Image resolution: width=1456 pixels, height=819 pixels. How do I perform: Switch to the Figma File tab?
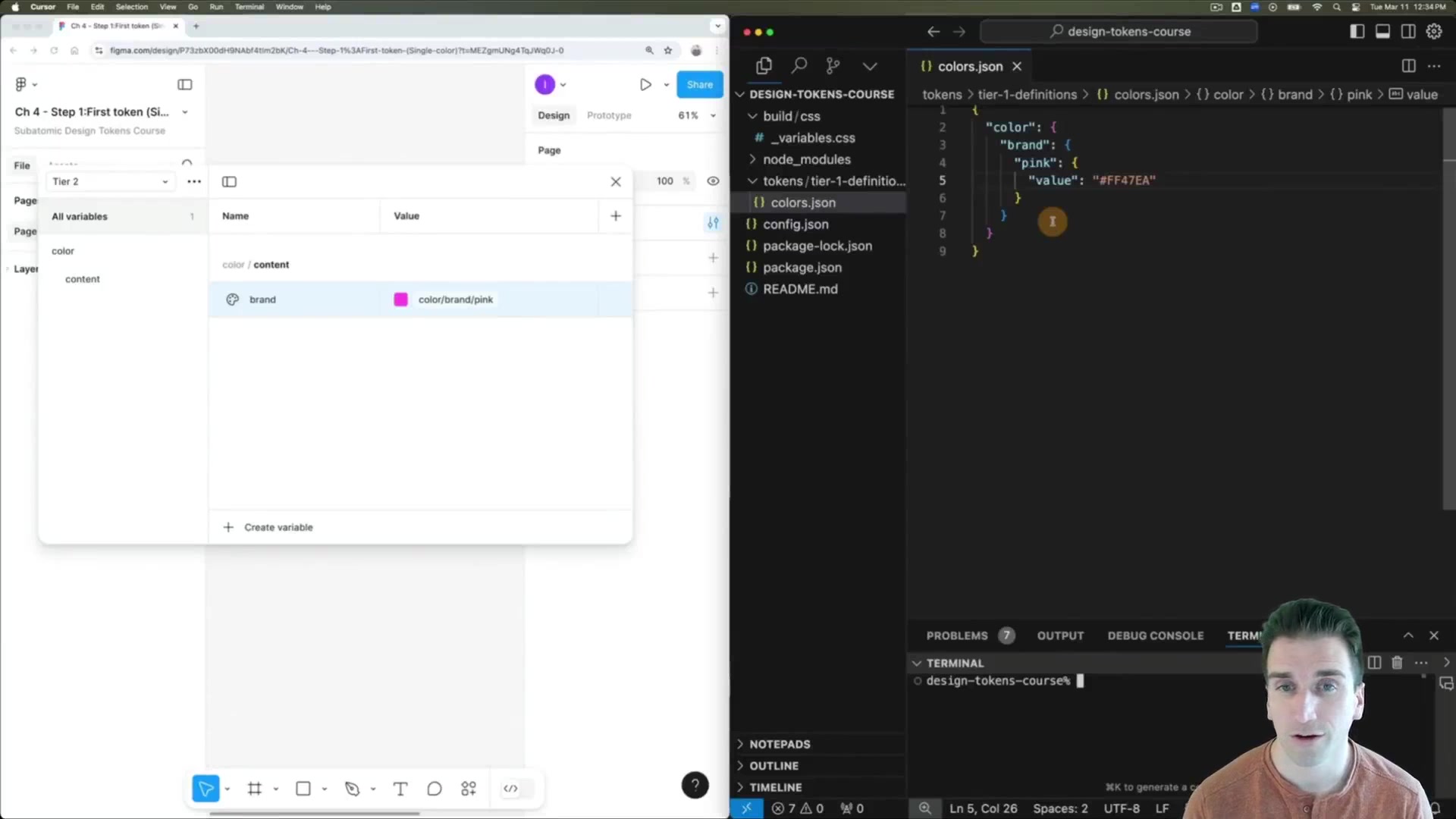(22, 165)
